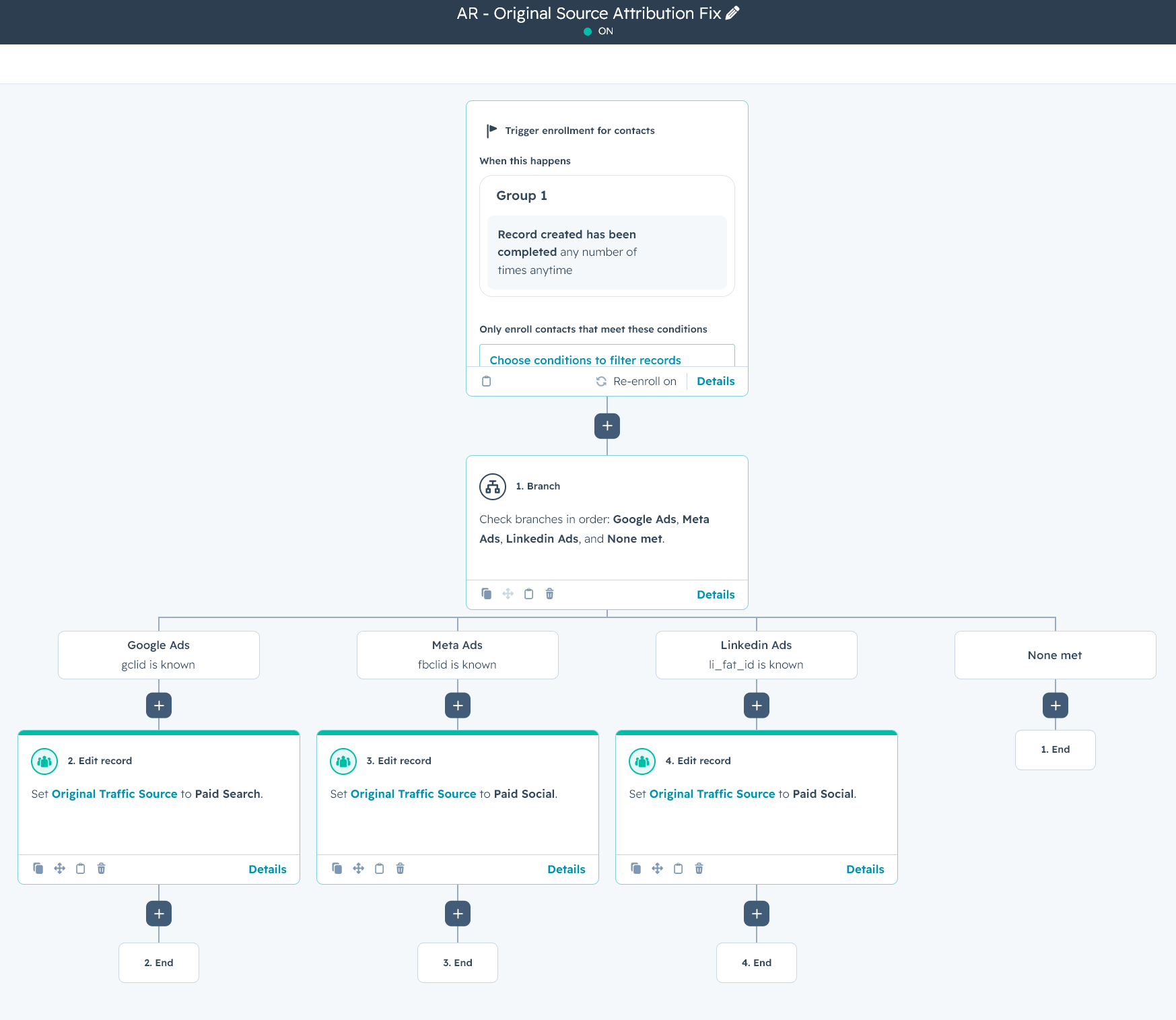Open Original Traffic Source link in step 3
Screen dimensions: 1176x1020
pos(413,794)
